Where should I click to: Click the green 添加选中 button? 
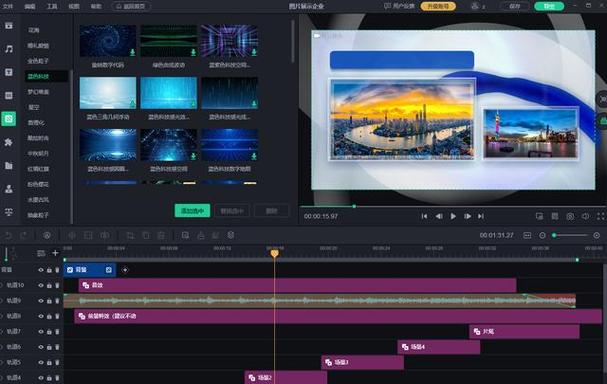[192, 211]
